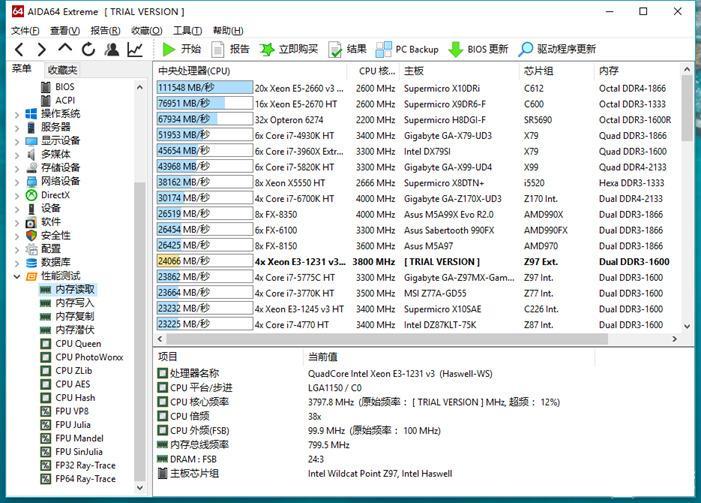Expand the 网络设备 tree node
701x503 pixels.
(17, 182)
